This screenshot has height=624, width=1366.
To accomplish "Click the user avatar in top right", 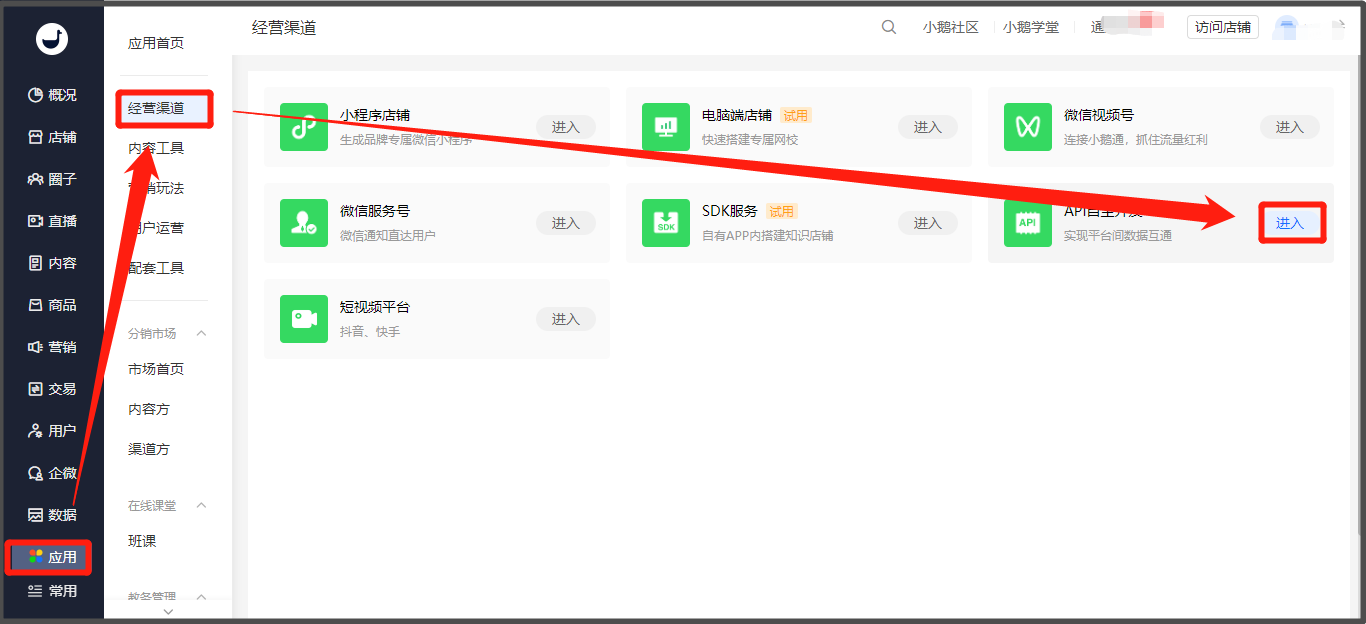I will pyautogui.click(x=1288, y=28).
